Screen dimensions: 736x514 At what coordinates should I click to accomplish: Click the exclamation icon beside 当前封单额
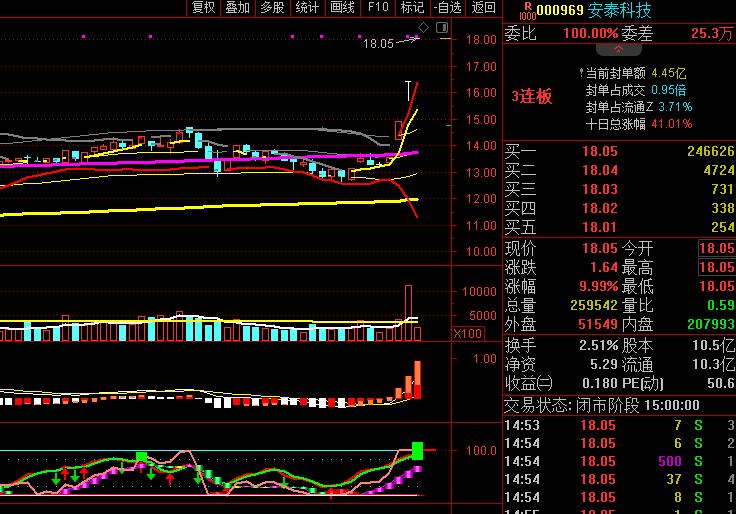click(x=580, y=73)
